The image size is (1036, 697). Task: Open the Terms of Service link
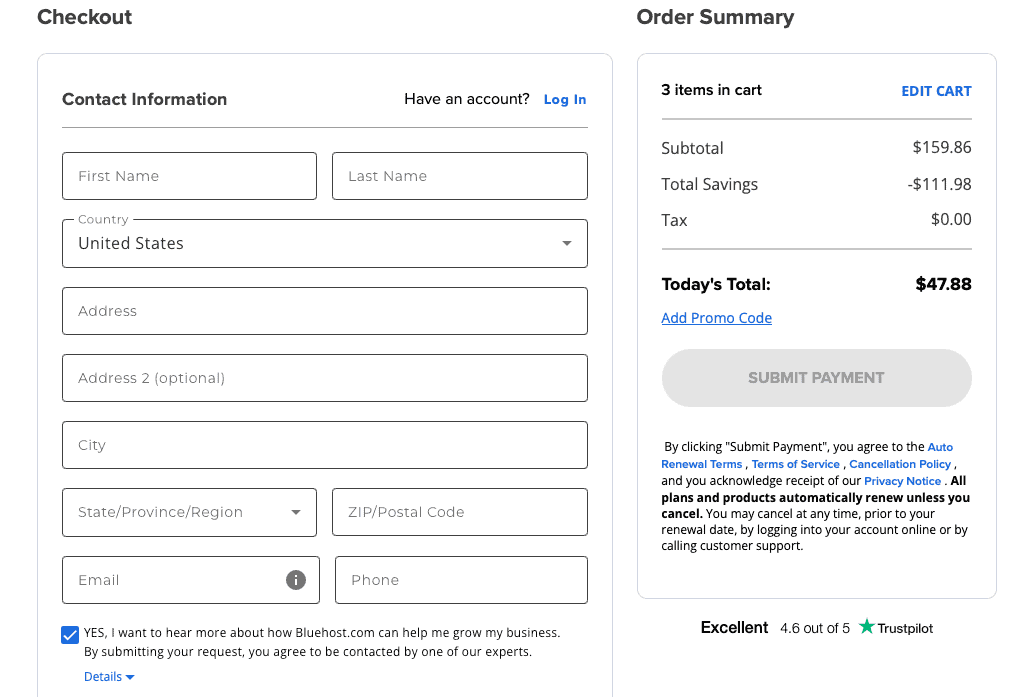[x=795, y=464]
